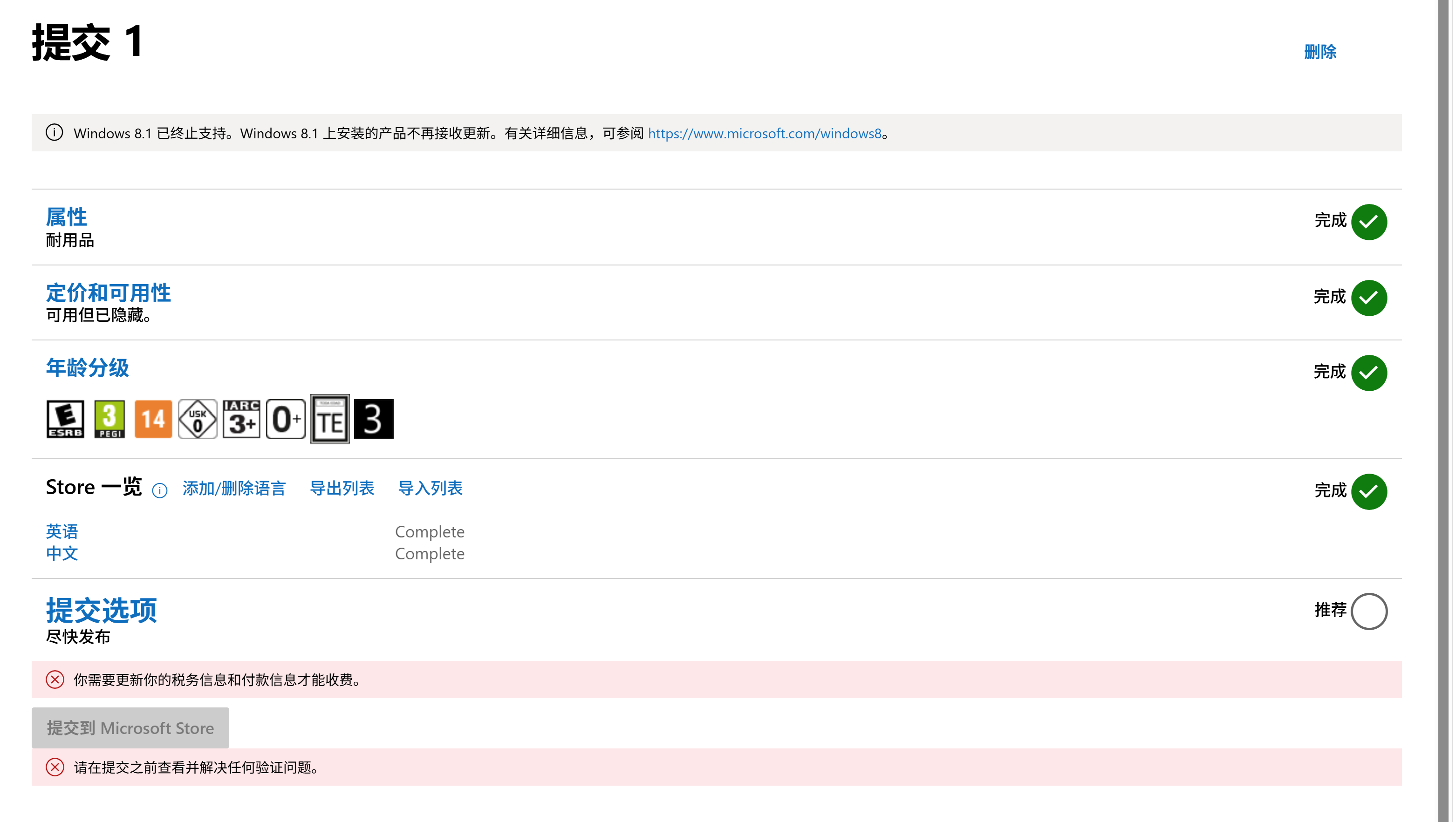Click the Store 一览 heading
The width and height of the screenshot is (1456, 822).
tap(94, 487)
